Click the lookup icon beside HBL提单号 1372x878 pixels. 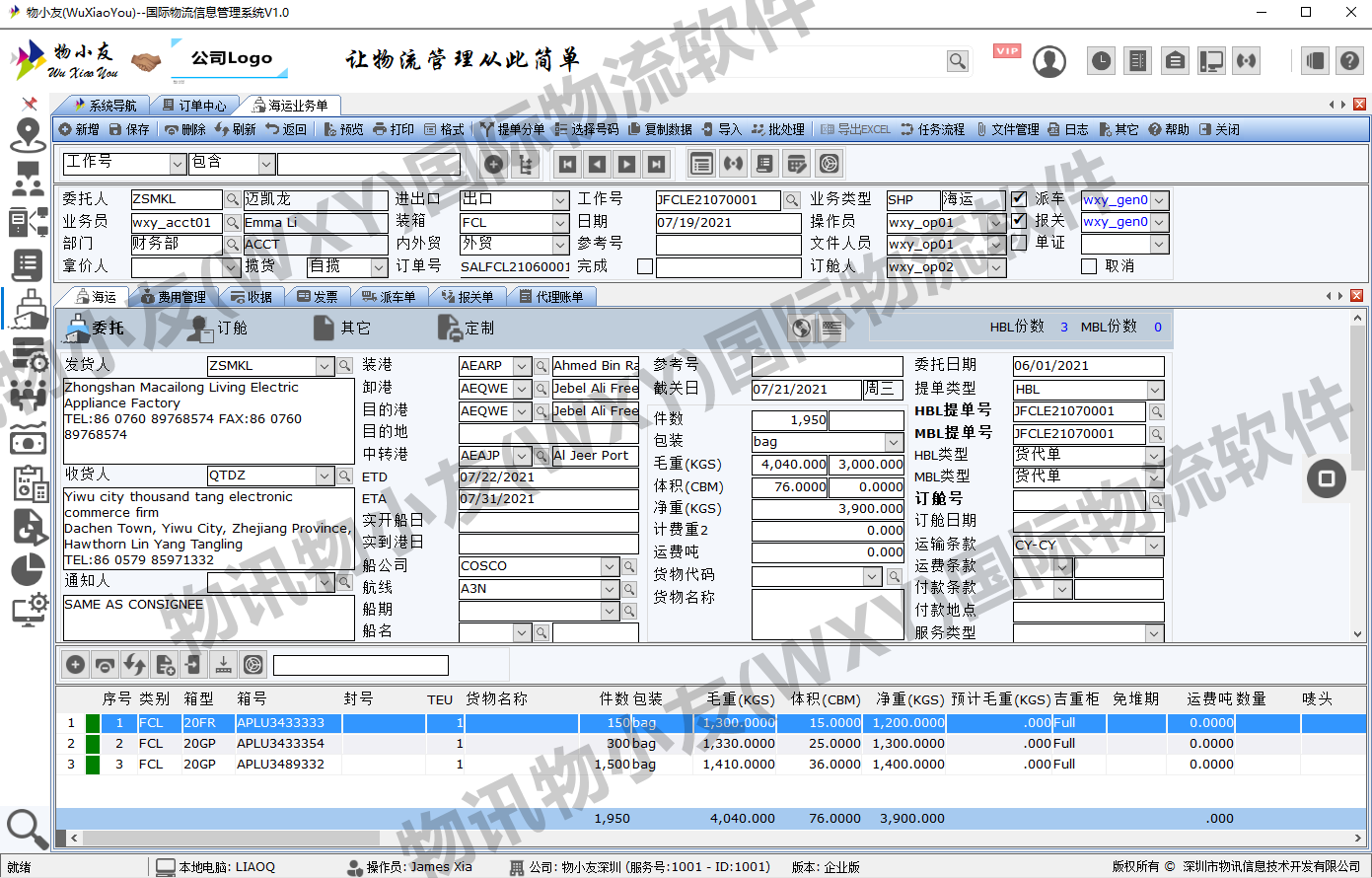click(x=1156, y=411)
